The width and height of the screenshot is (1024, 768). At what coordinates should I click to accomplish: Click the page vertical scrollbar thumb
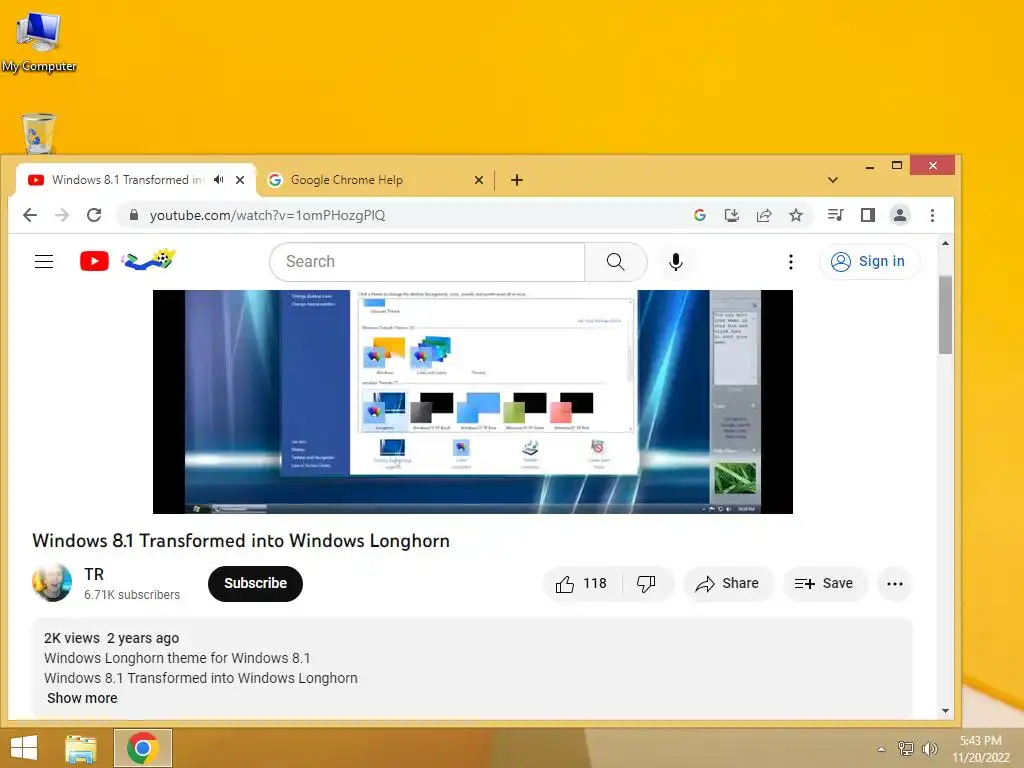pos(945,315)
